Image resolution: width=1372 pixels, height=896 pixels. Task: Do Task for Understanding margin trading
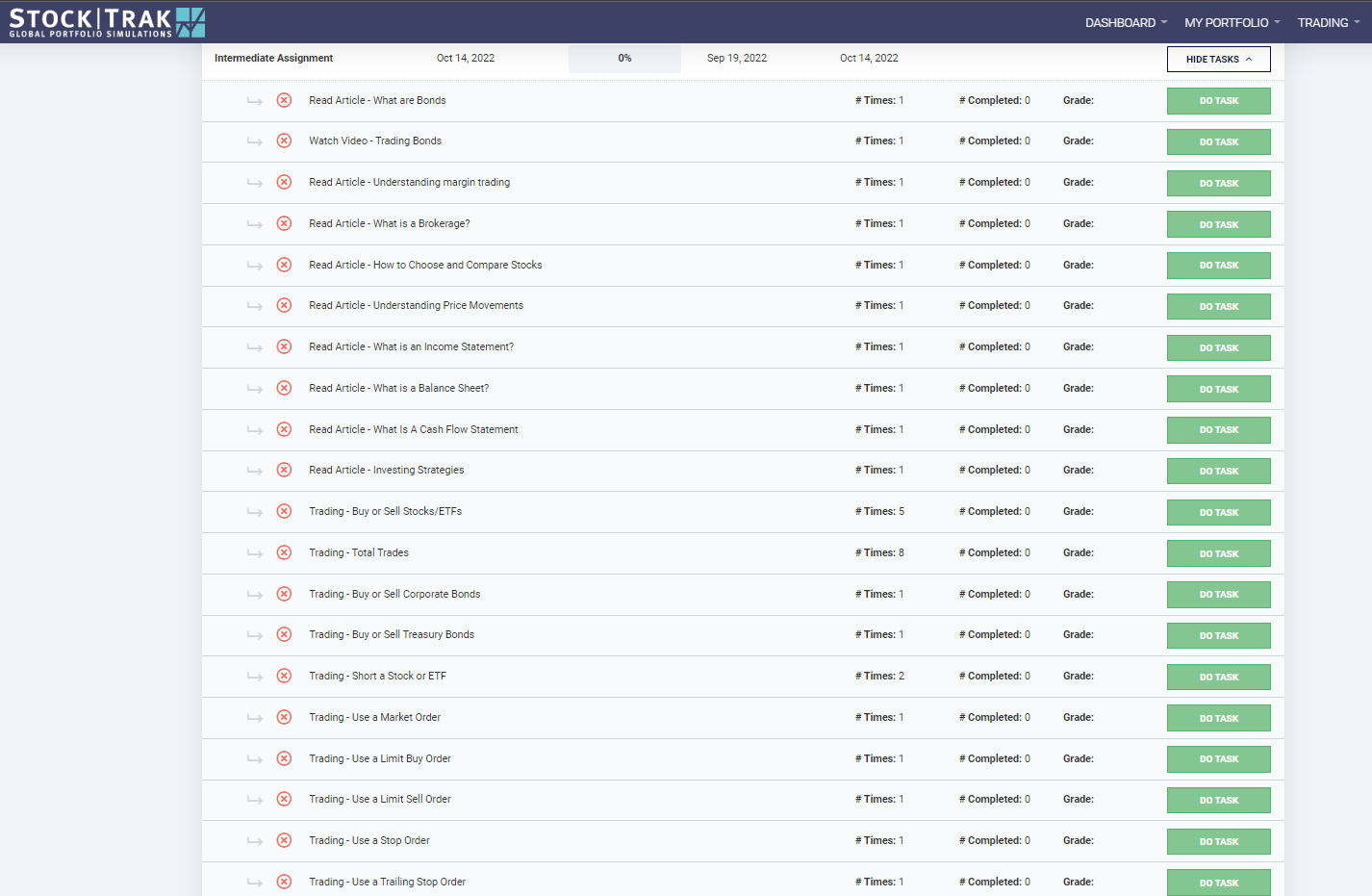point(1219,184)
